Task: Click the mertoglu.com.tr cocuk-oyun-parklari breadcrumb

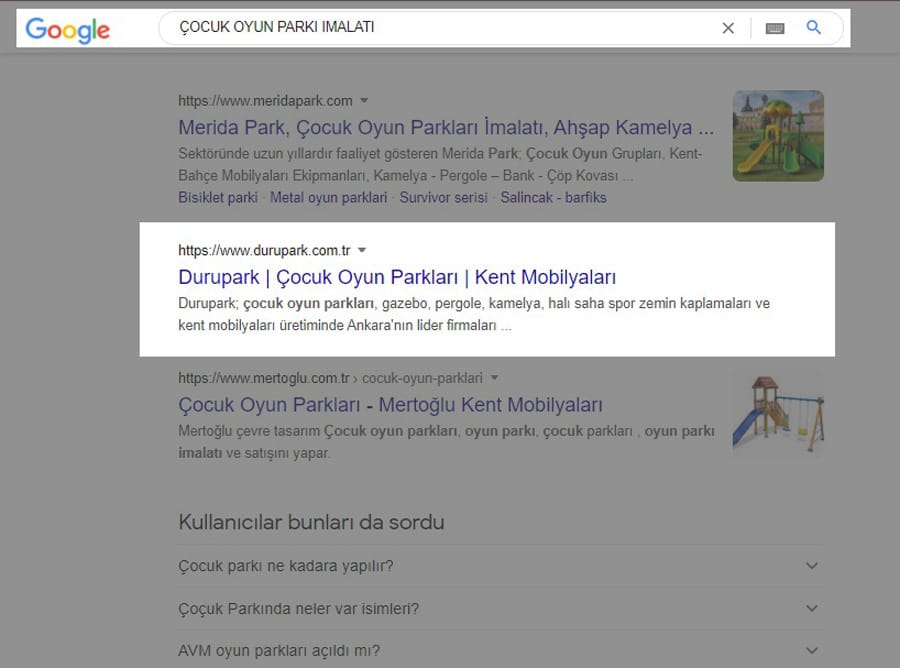Action: (x=330, y=378)
